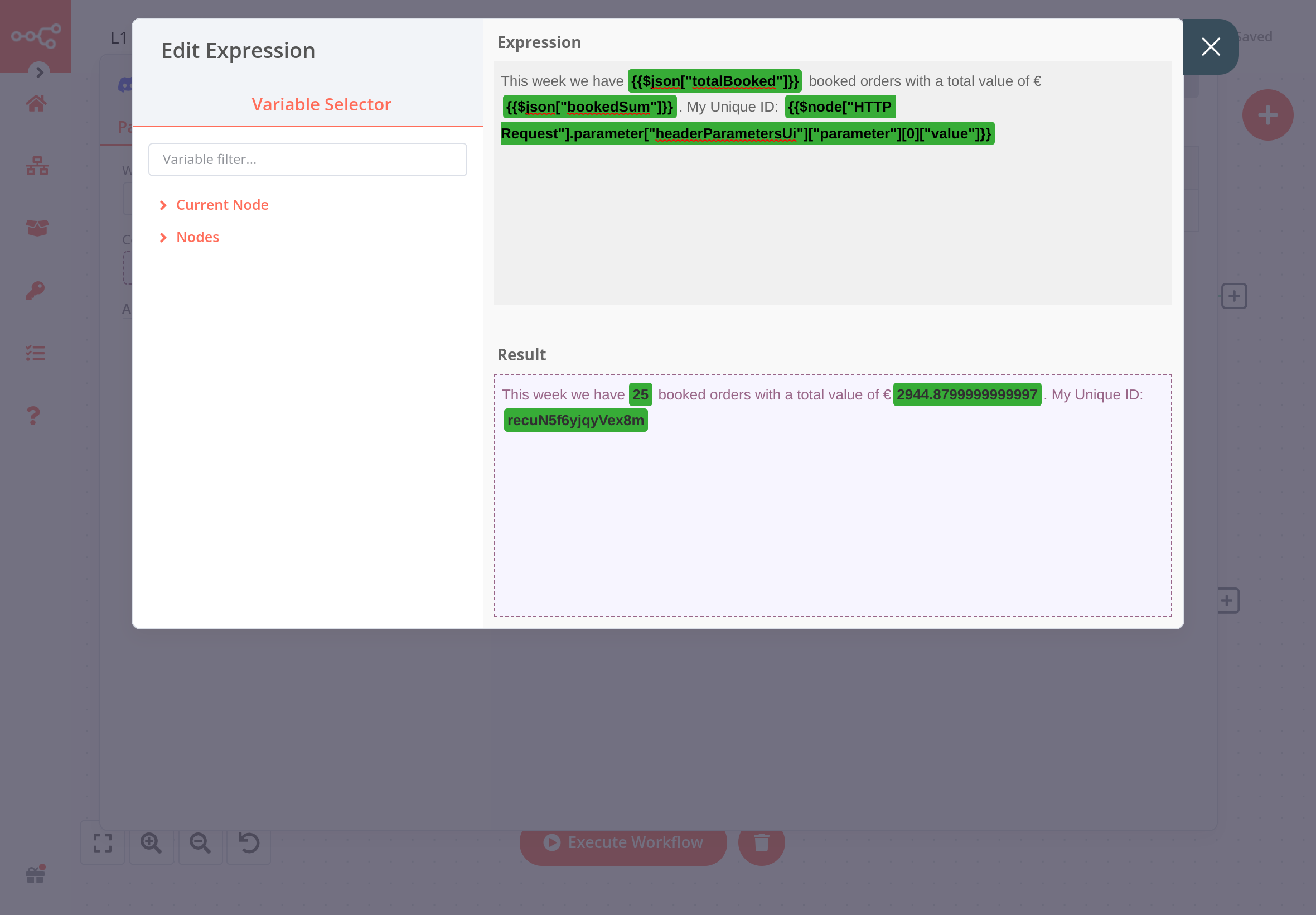Close the Edit Expression dialog
This screenshot has width=1316, height=915.
(1210, 47)
